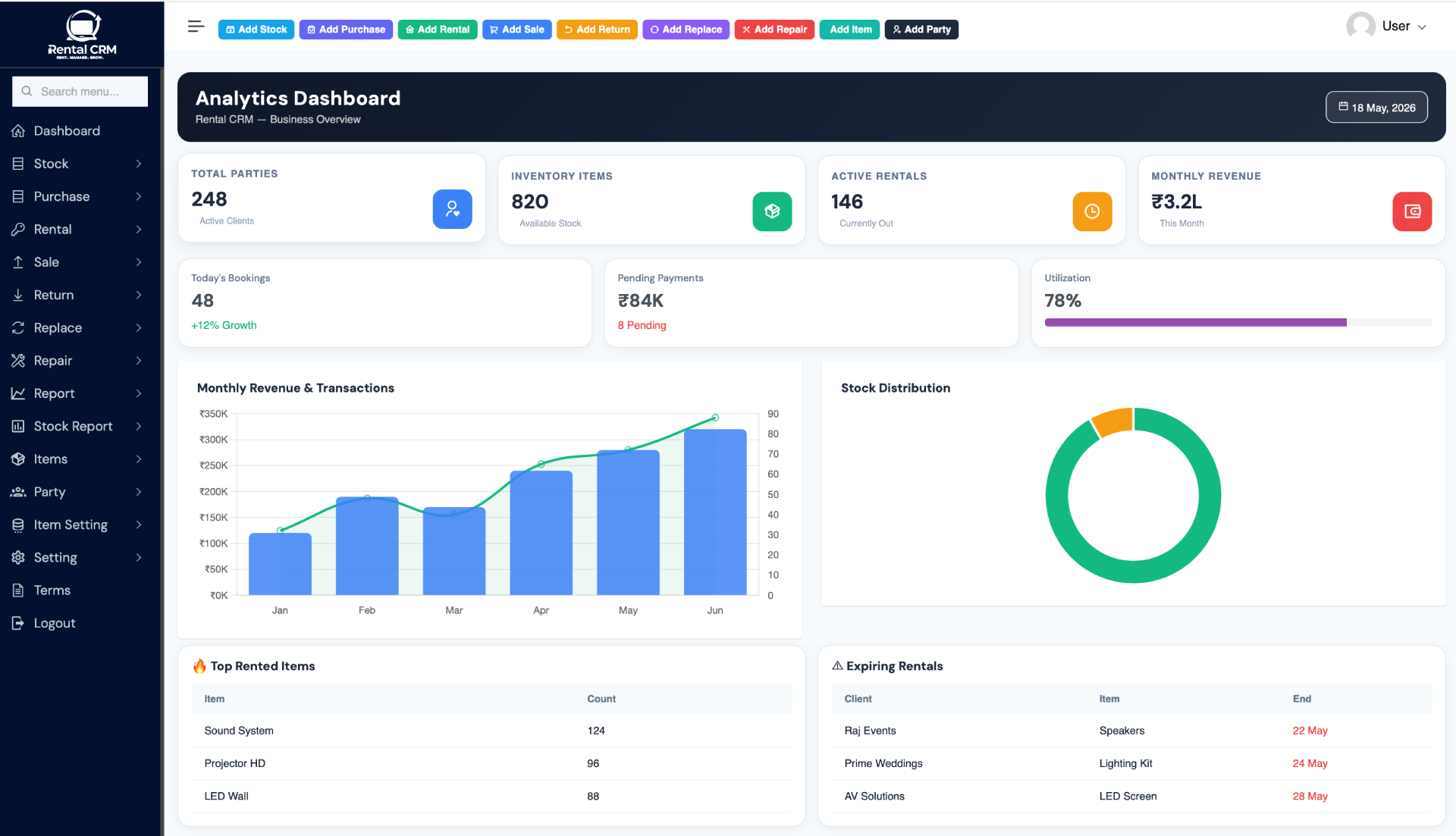Expand the Items menu chevron

click(x=139, y=459)
